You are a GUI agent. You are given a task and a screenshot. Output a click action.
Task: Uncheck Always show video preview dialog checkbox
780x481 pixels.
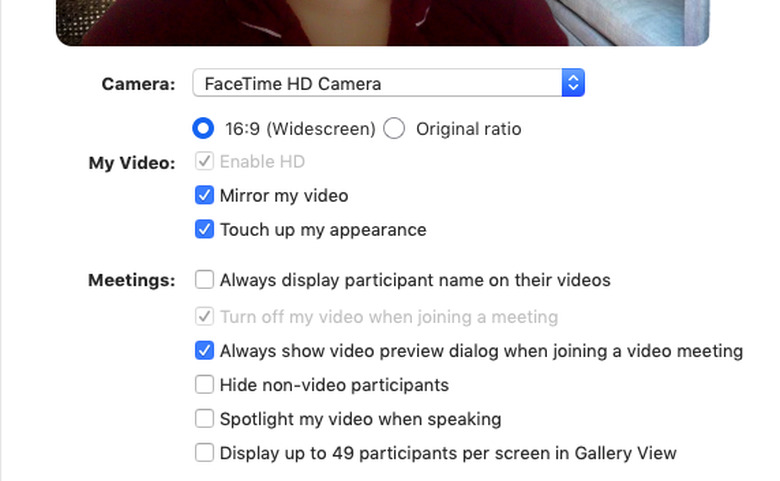coord(204,351)
